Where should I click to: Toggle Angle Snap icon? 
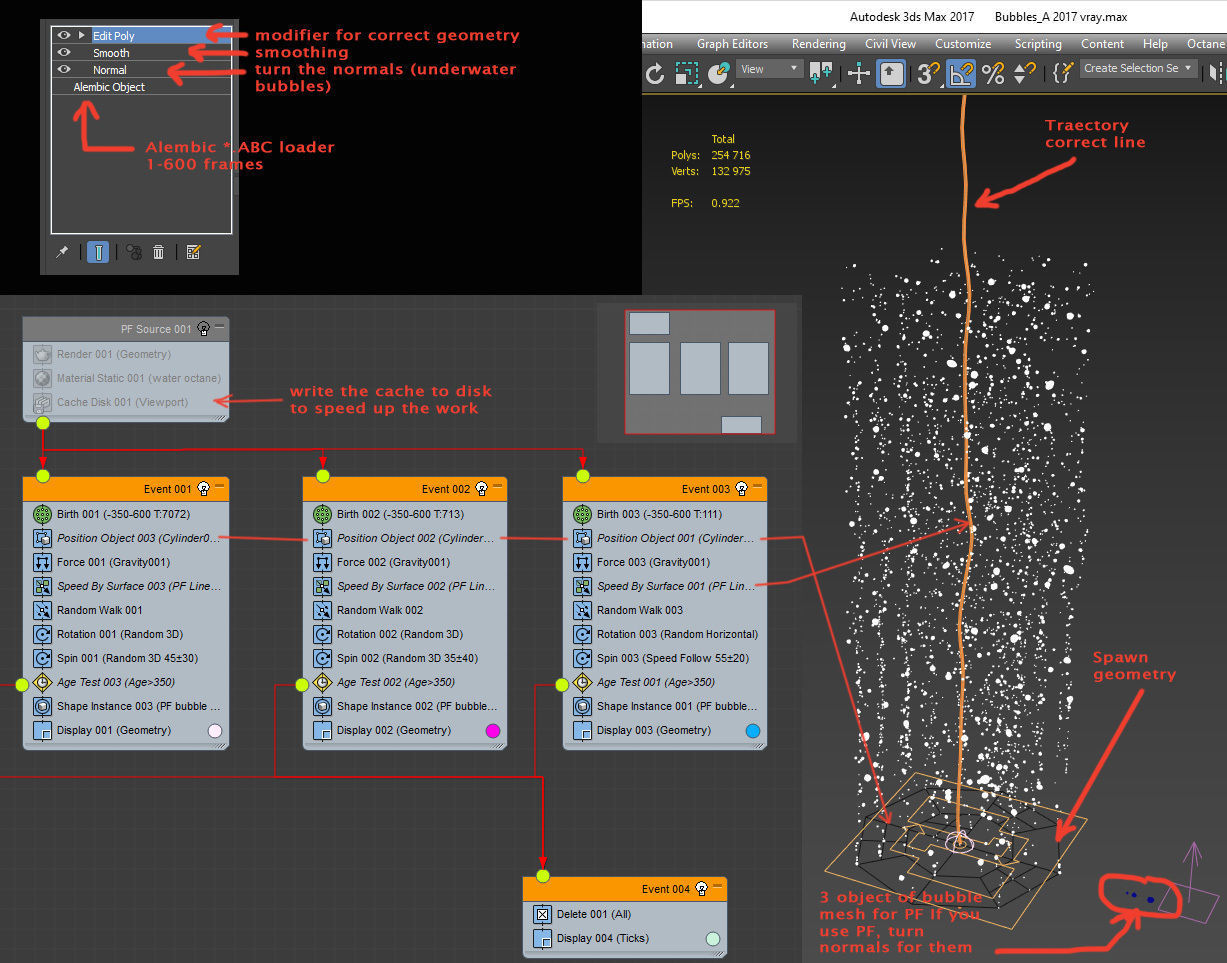[x=961, y=73]
